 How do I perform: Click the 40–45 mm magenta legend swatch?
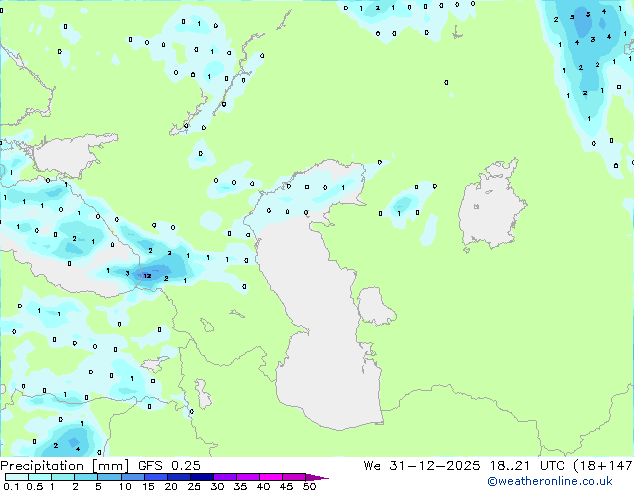pos(271,477)
